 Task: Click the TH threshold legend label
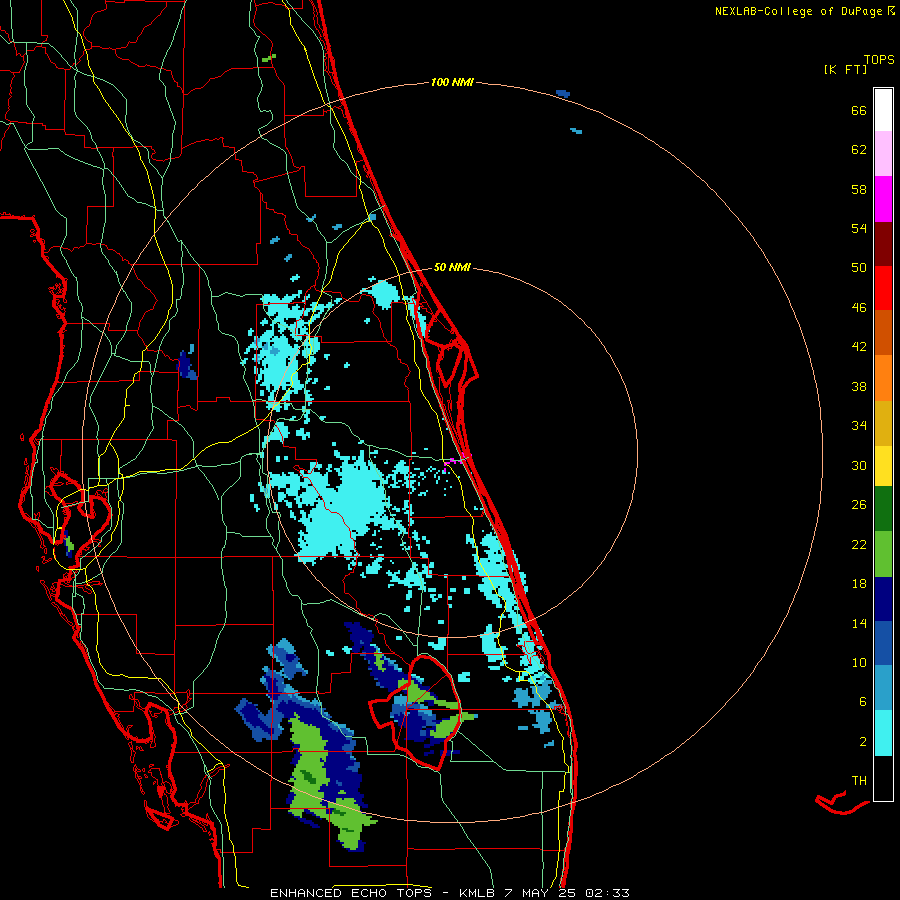click(859, 781)
